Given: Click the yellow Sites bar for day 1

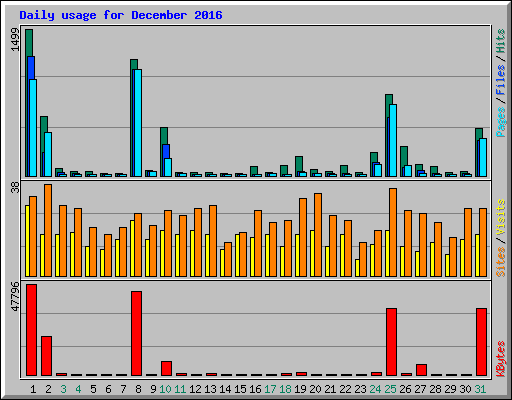Looking at the screenshot, I should click(x=27, y=241).
